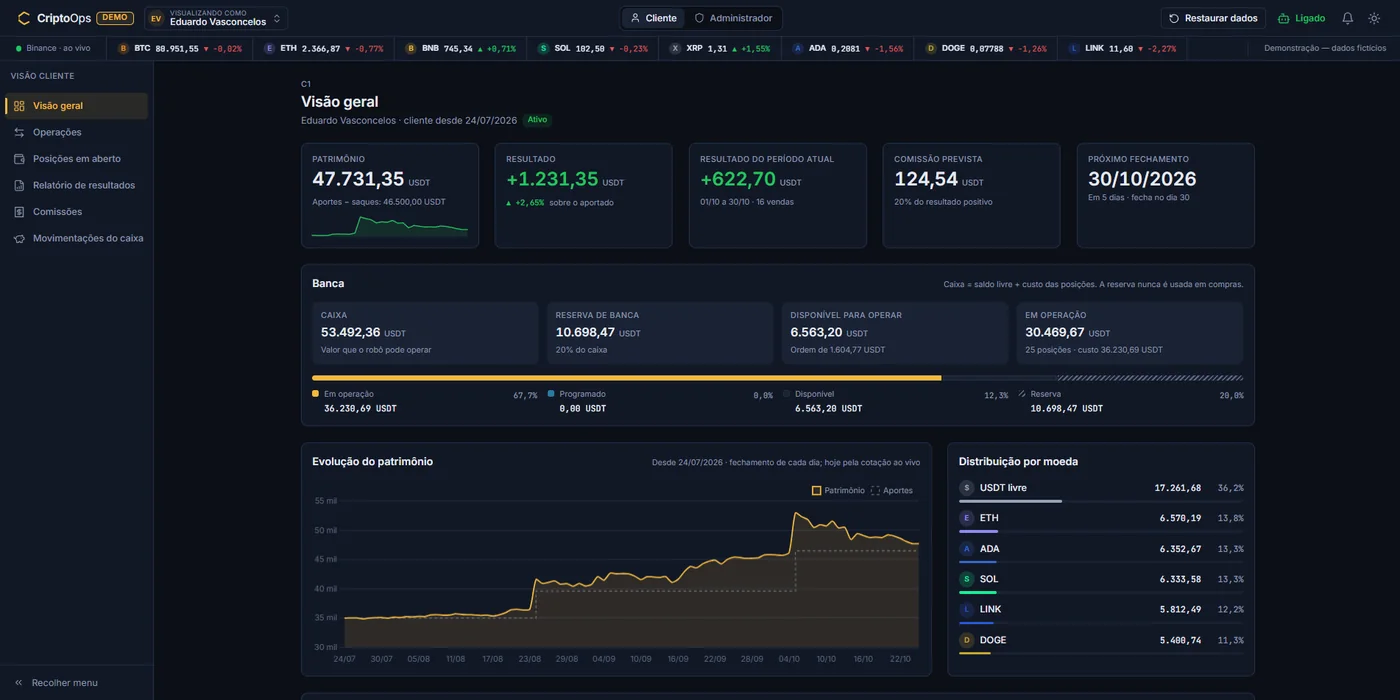
Task: Click the LINK coin icon in ticker
Action: tap(1074, 48)
